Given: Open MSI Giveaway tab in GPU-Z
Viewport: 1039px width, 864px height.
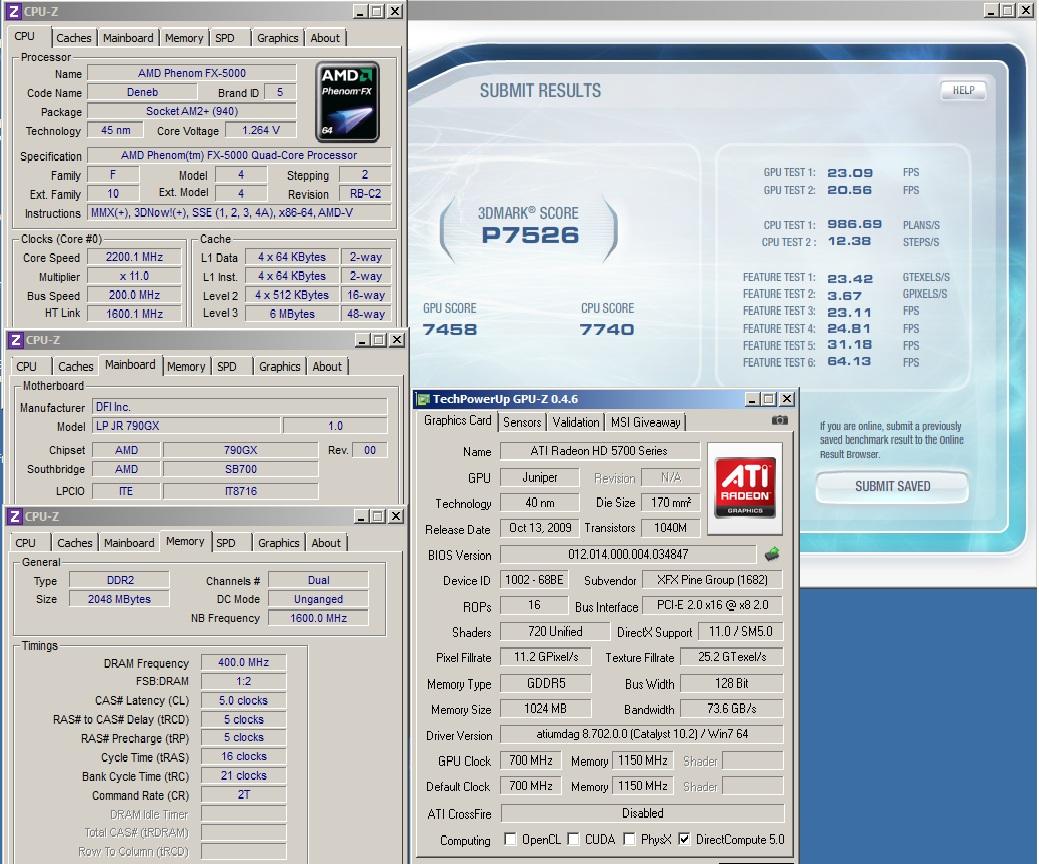Looking at the screenshot, I should [x=645, y=422].
